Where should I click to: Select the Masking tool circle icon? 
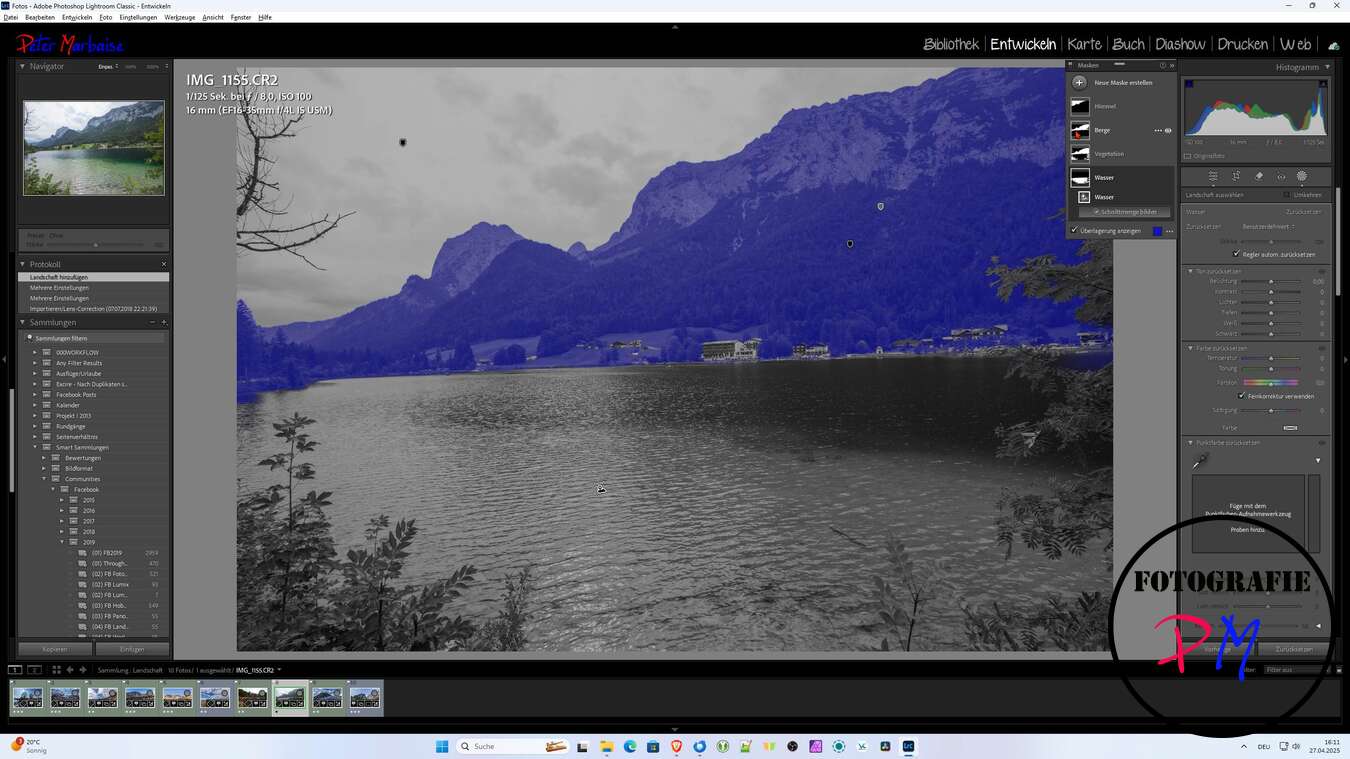(x=1302, y=176)
